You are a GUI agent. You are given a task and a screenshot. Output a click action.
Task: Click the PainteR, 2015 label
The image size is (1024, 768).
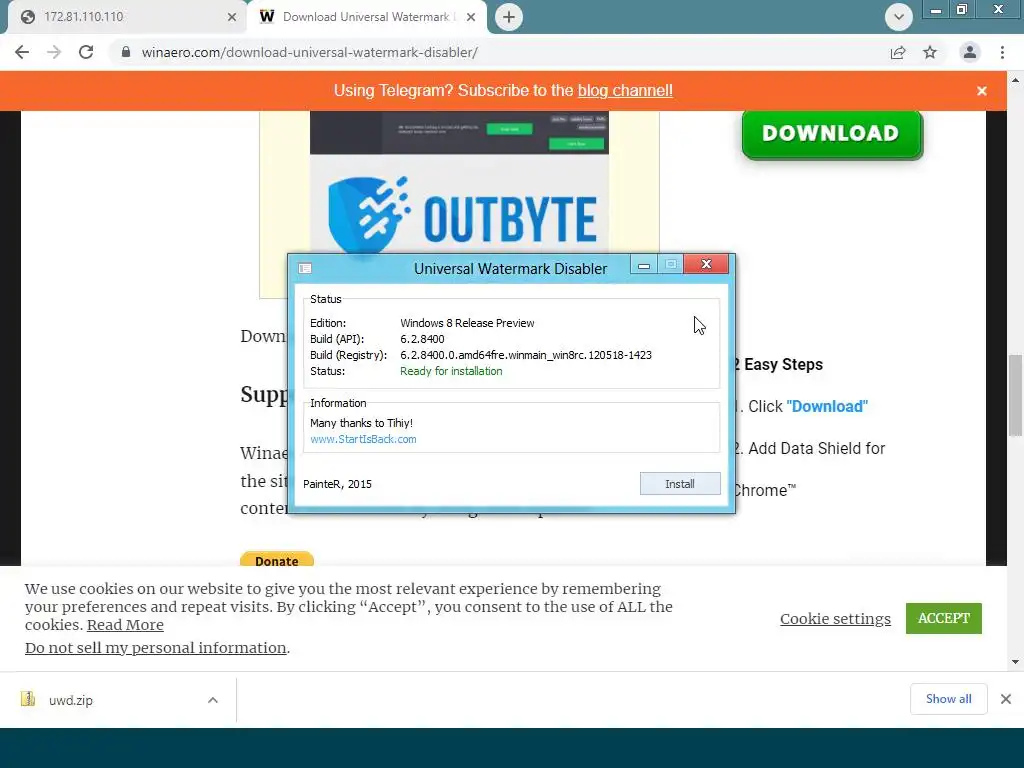pyautogui.click(x=337, y=484)
